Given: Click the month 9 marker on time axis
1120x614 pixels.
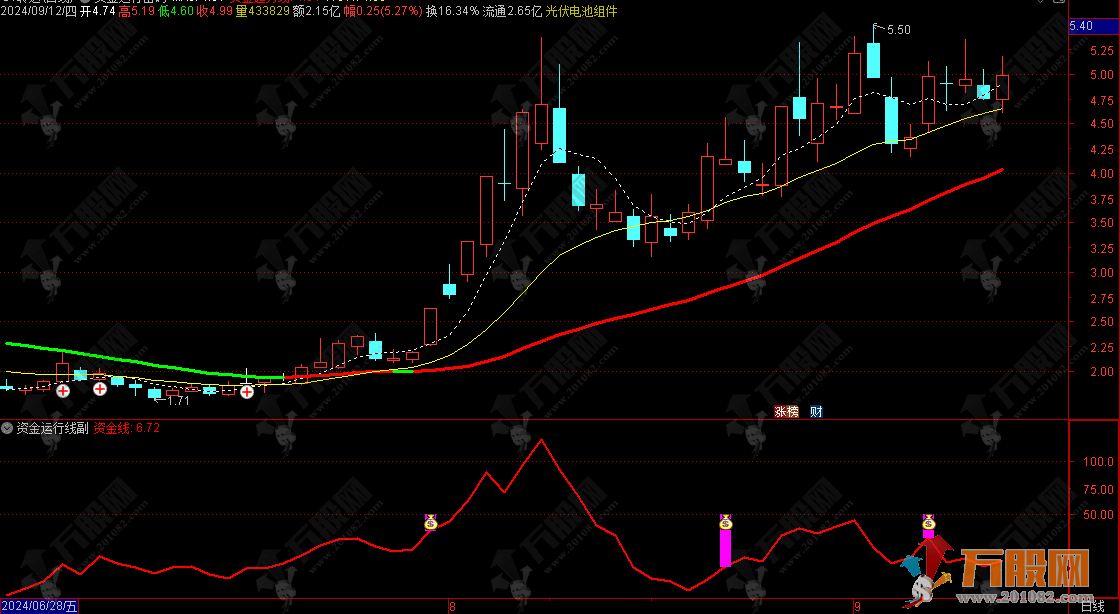Looking at the screenshot, I should (858, 606).
